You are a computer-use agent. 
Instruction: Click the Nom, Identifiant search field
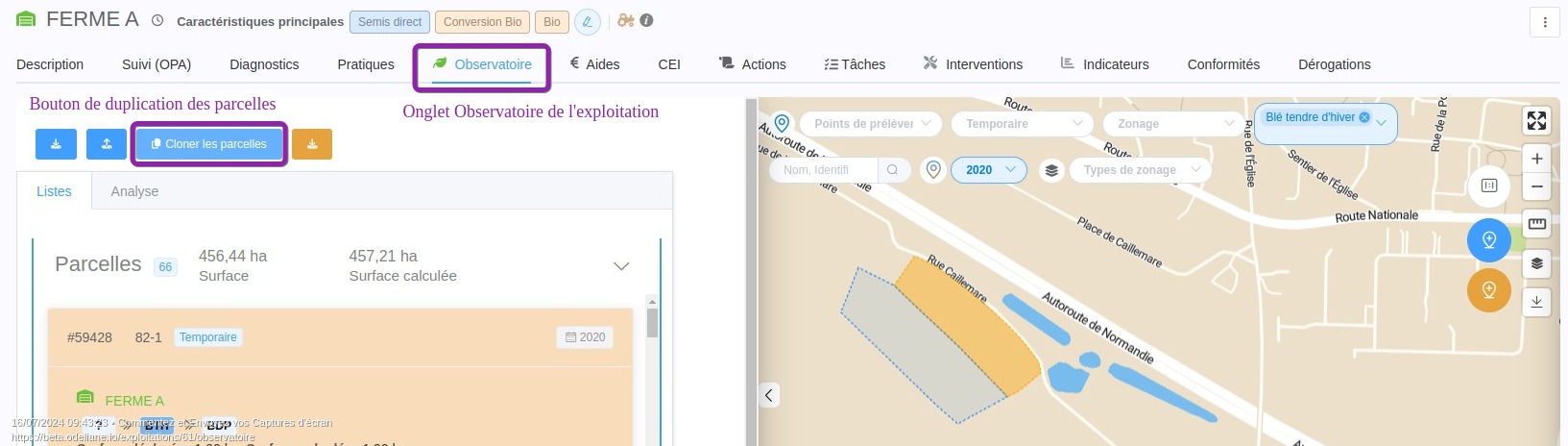(823, 170)
